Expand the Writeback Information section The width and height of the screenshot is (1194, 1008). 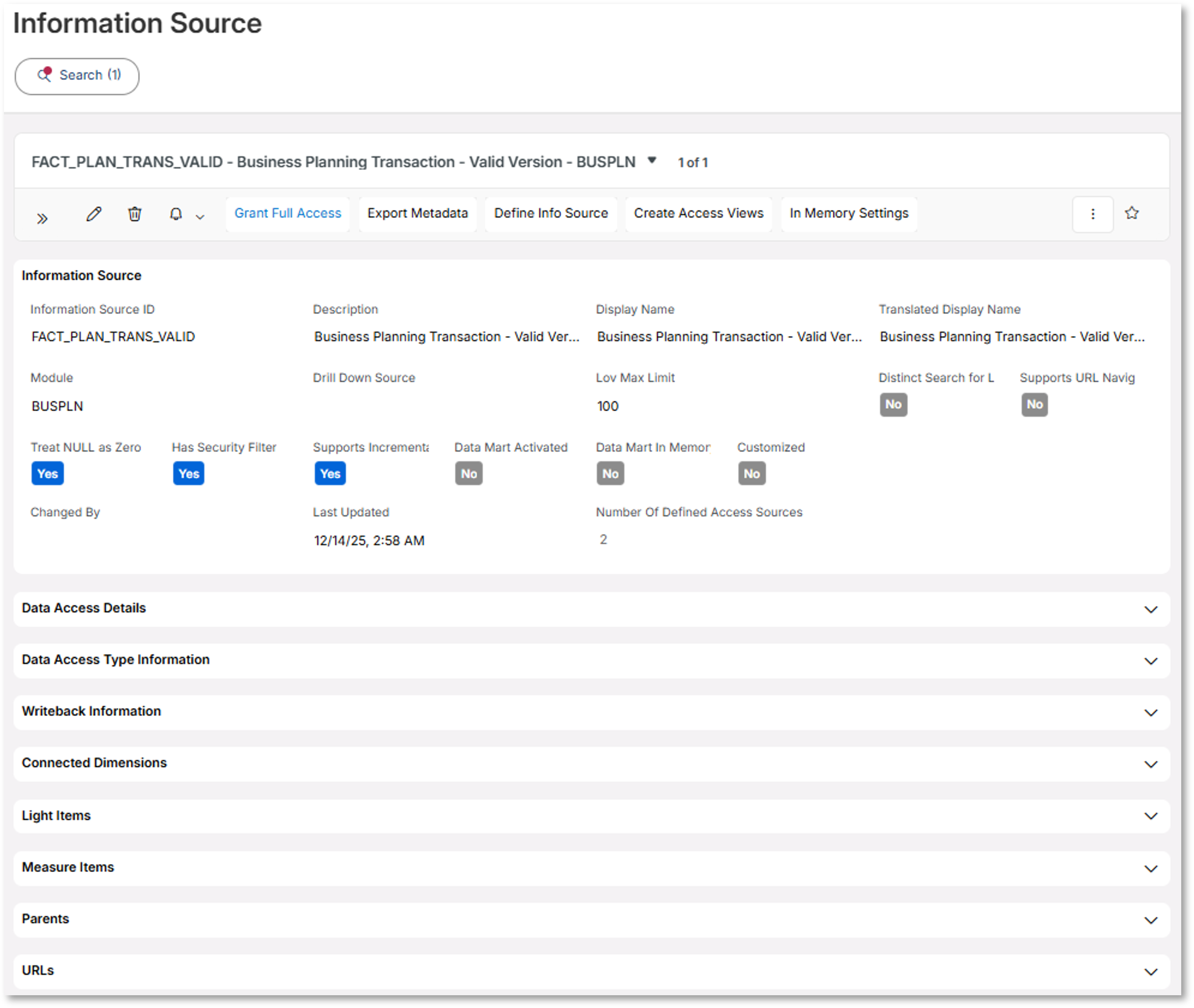point(592,712)
